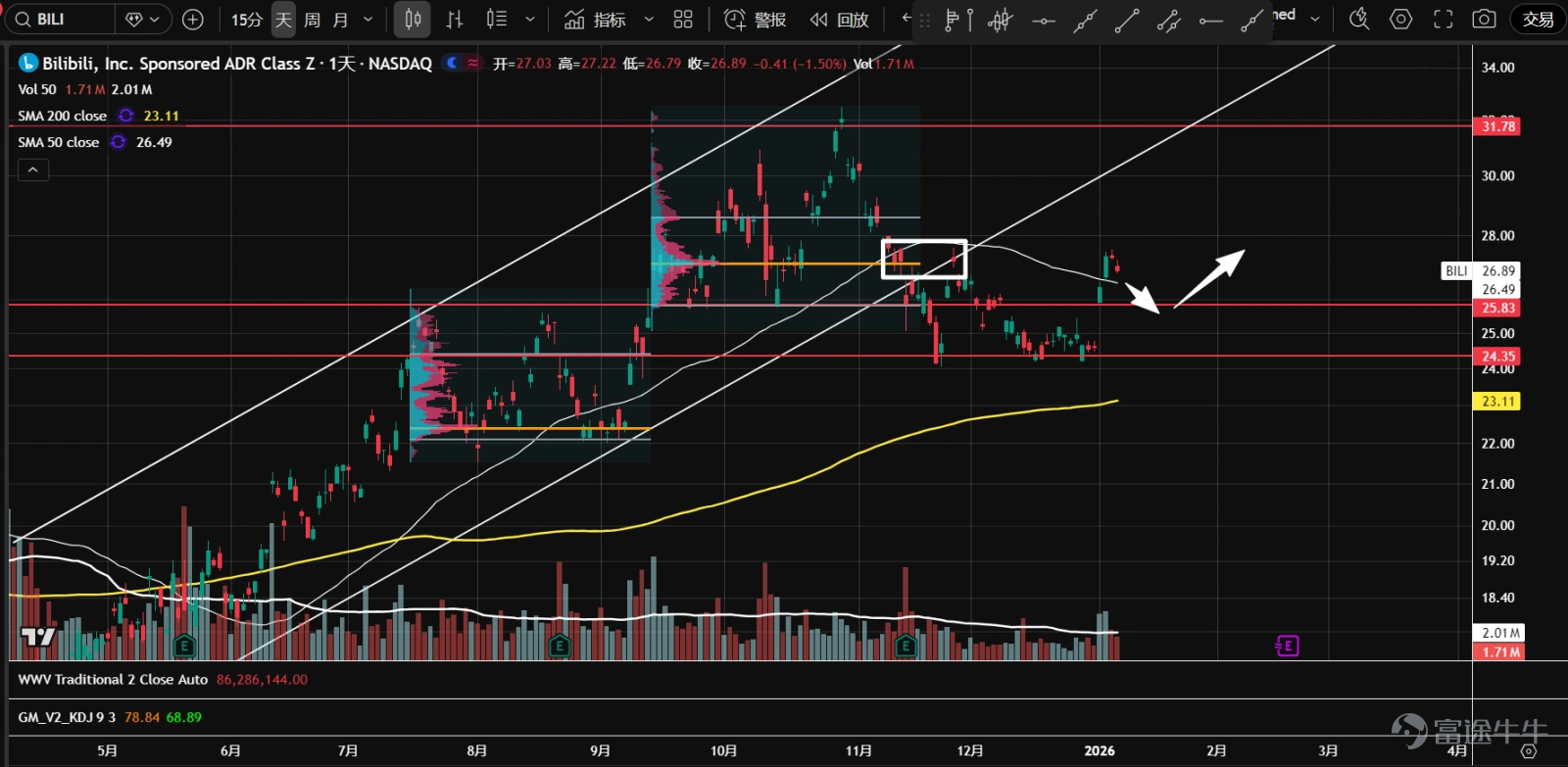Click the TradingView logo on chart

point(38,638)
